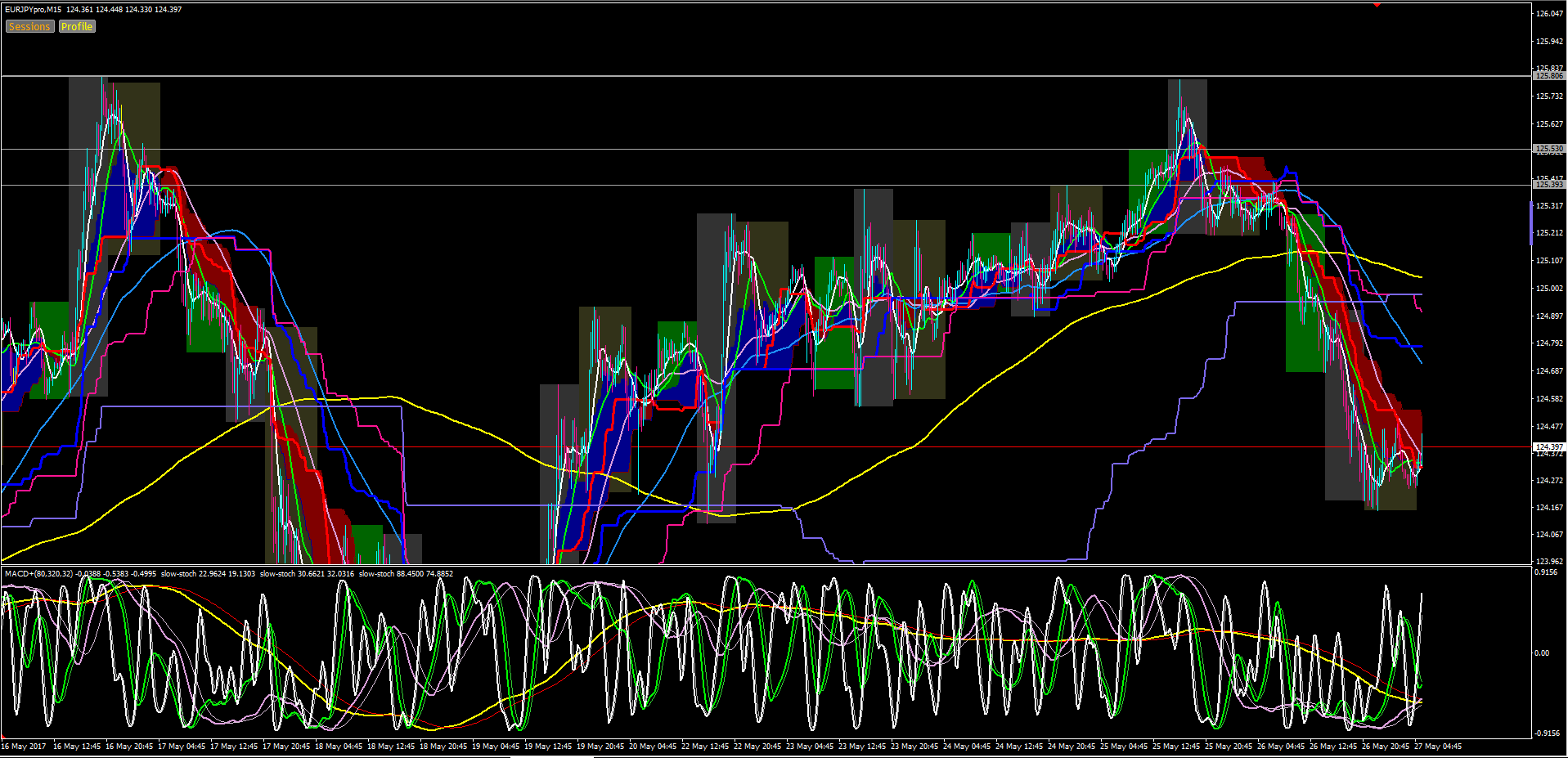Click the 125.627 price scale value
This screenshot has width=1568, height=758.
[1549, 124]
